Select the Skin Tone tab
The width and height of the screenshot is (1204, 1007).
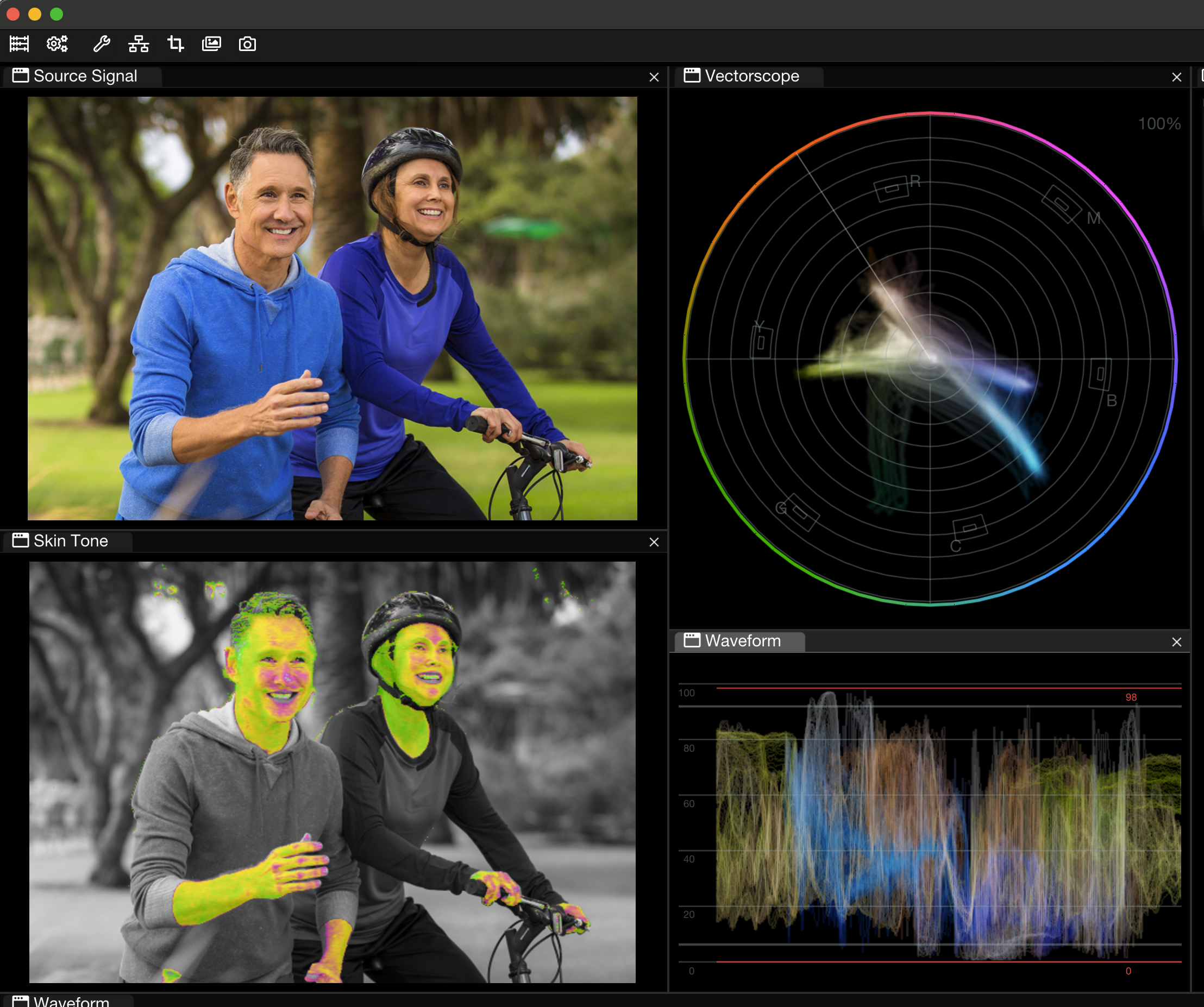click(x=68, y=541)
